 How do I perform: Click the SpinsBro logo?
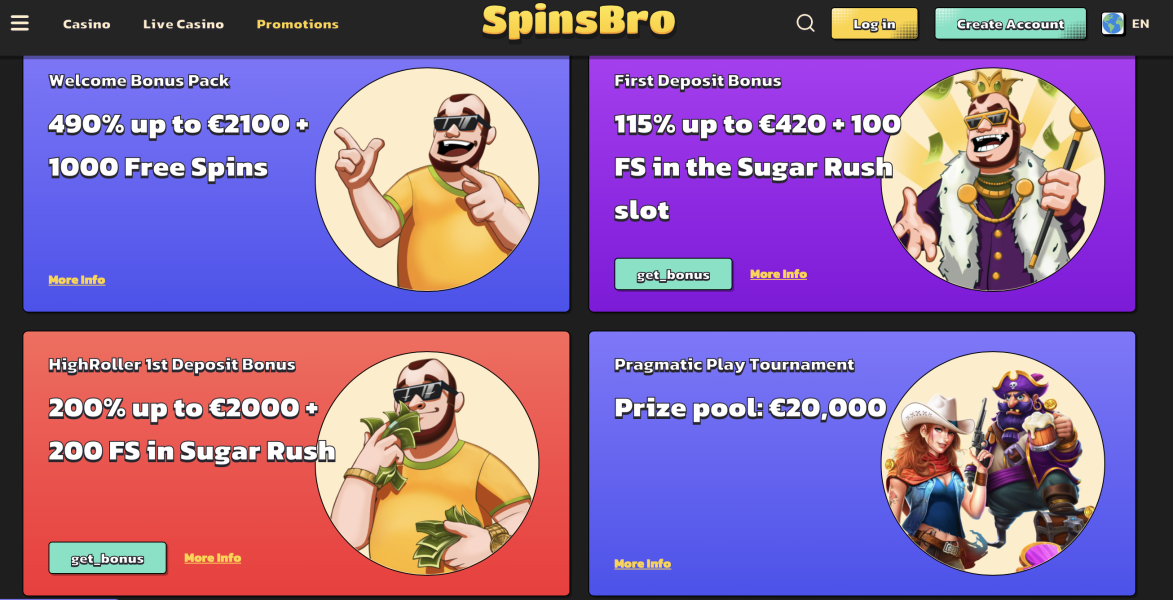[x=578, y=22]
